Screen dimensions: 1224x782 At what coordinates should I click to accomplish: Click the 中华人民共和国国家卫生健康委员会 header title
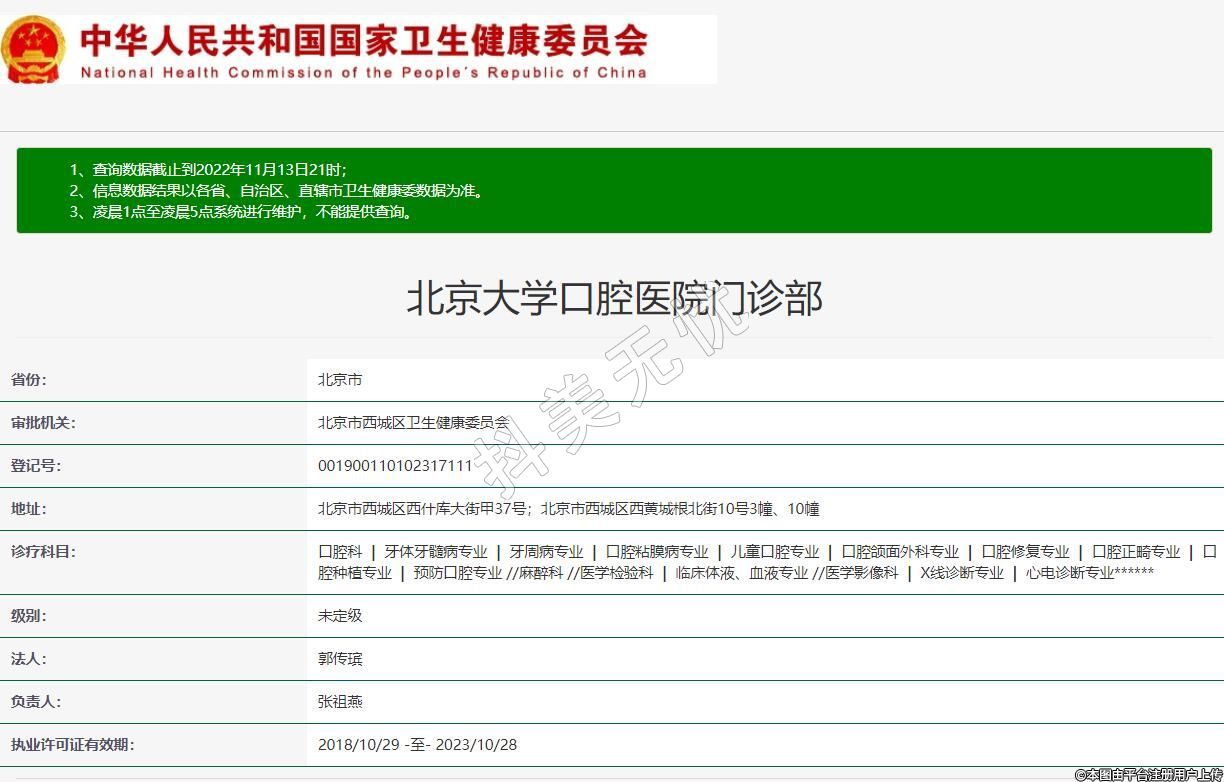[363, 40]
